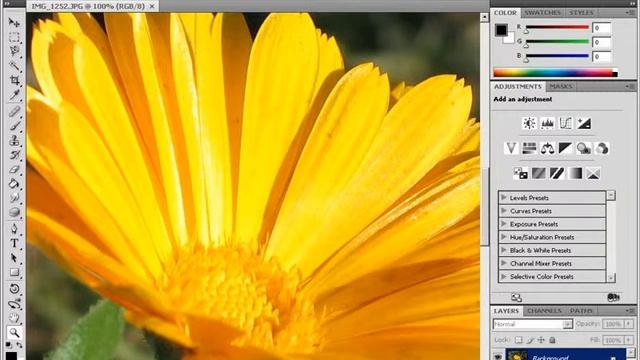Reset to default foreground/background colors

tap(9, 345)
